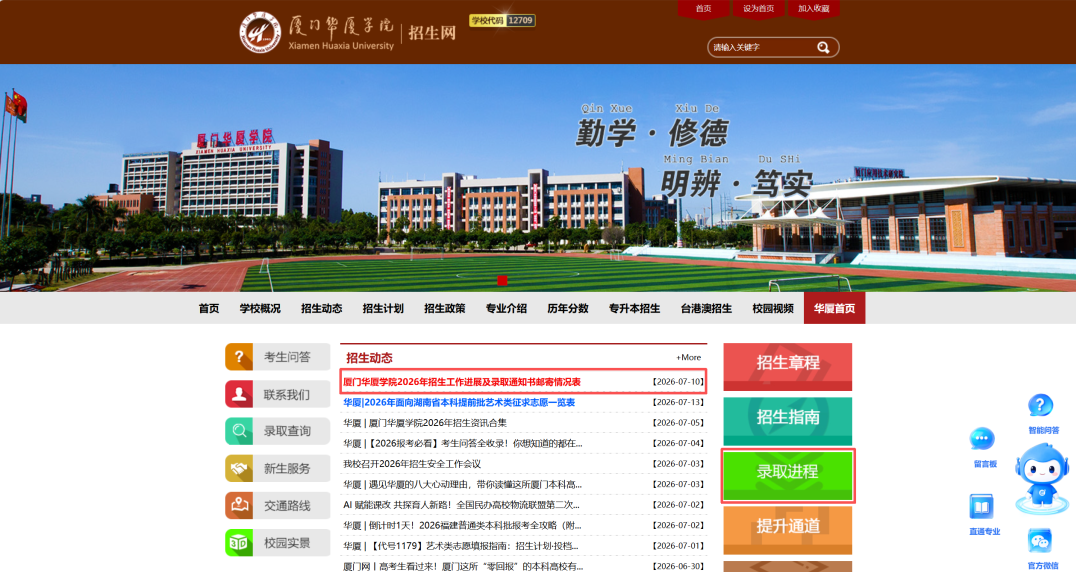This screenshot has width=1076, height=572.
Task: Open 历年分数 menu item
Action: pos(568,309)
